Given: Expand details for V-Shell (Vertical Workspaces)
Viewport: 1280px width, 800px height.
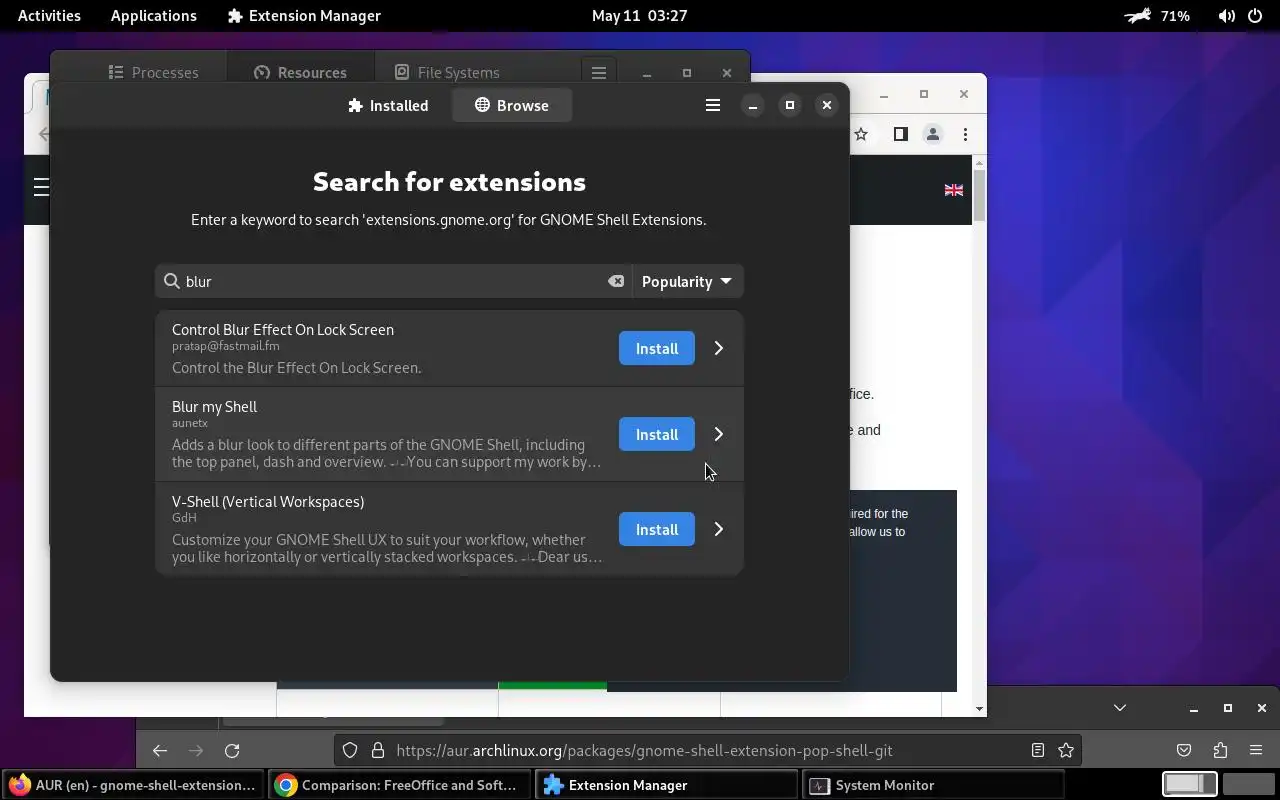Looking at the screenshot, I should 718,529.
